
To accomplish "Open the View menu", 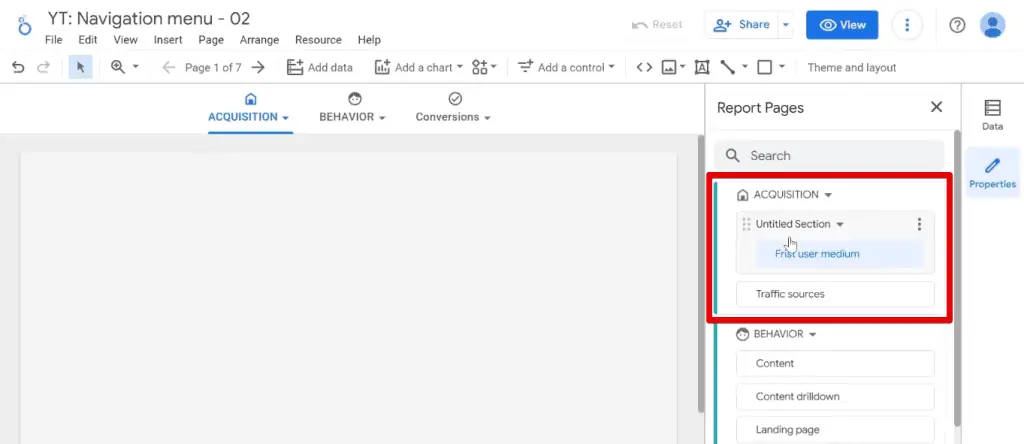I will tap(125, 40).
